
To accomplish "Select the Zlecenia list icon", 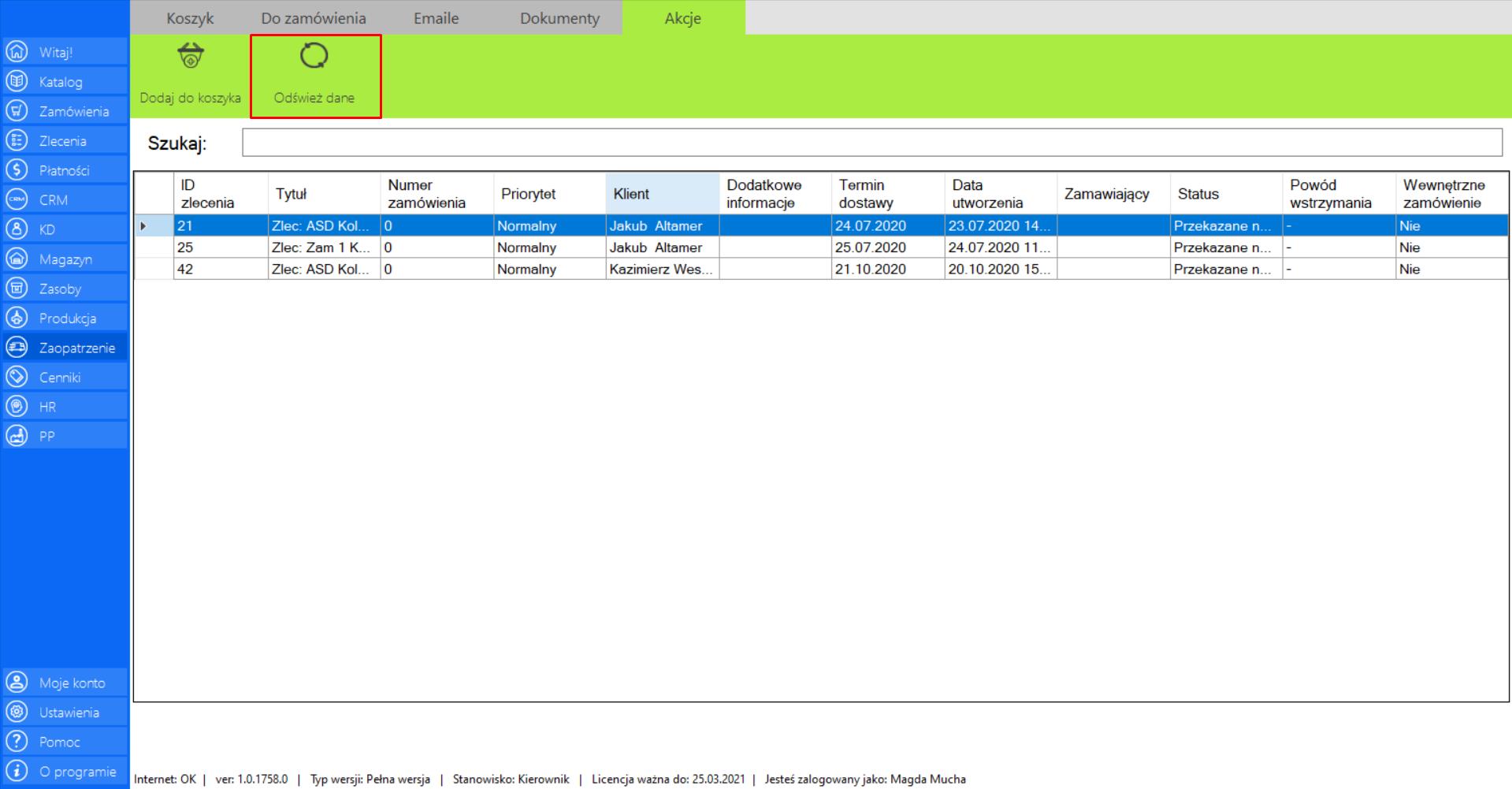I will pos(17,140).
